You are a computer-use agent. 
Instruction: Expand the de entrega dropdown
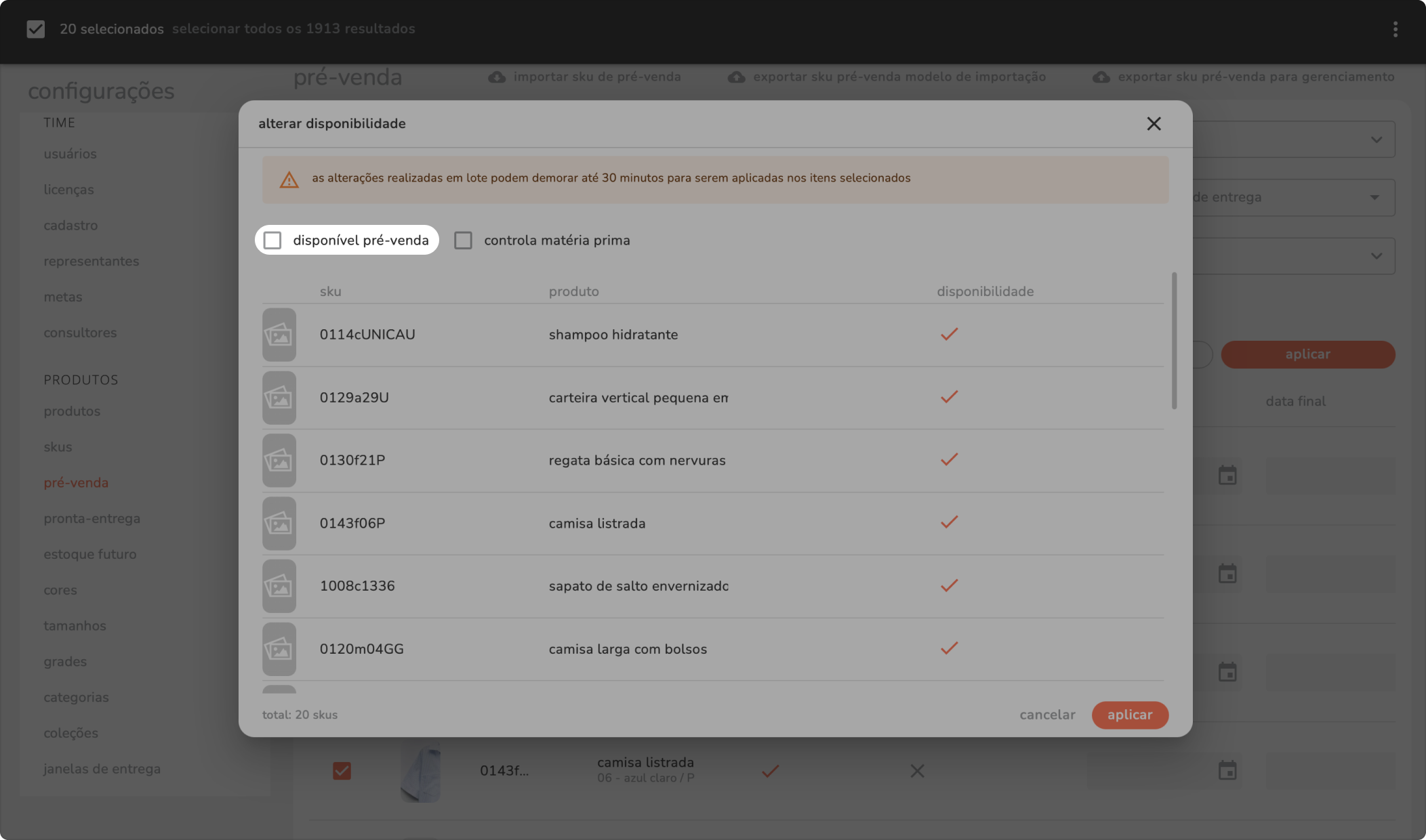(1374, 198)
